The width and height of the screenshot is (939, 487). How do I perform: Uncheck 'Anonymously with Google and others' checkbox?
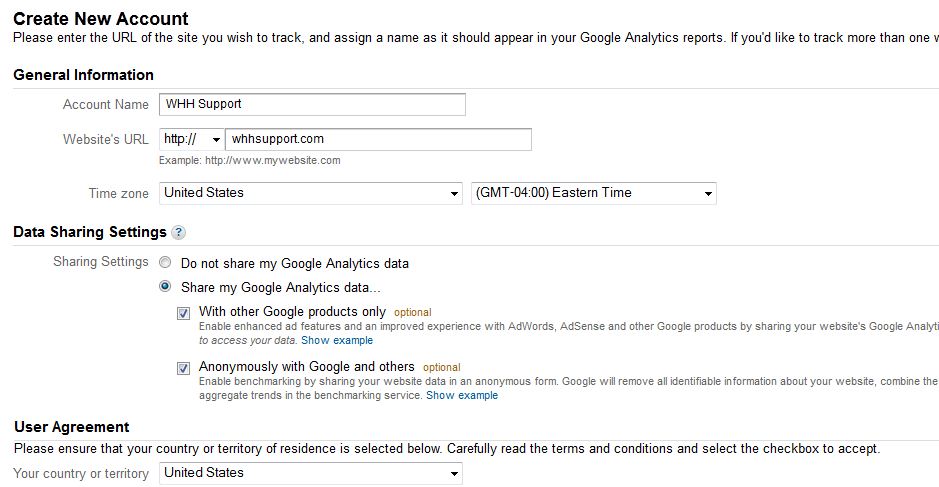tap(183, 368)
